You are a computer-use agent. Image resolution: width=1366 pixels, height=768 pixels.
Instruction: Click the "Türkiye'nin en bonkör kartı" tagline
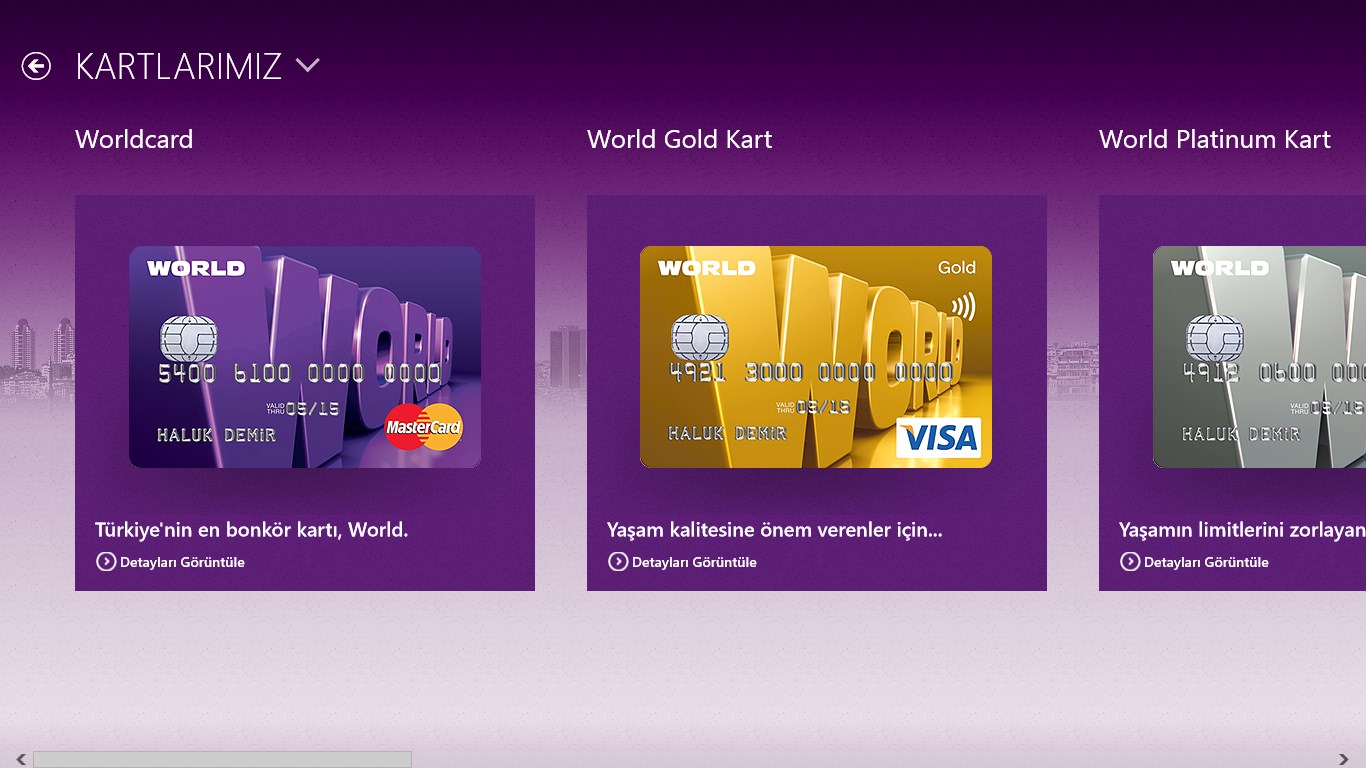pyautogui.click(x=251, y=530)
